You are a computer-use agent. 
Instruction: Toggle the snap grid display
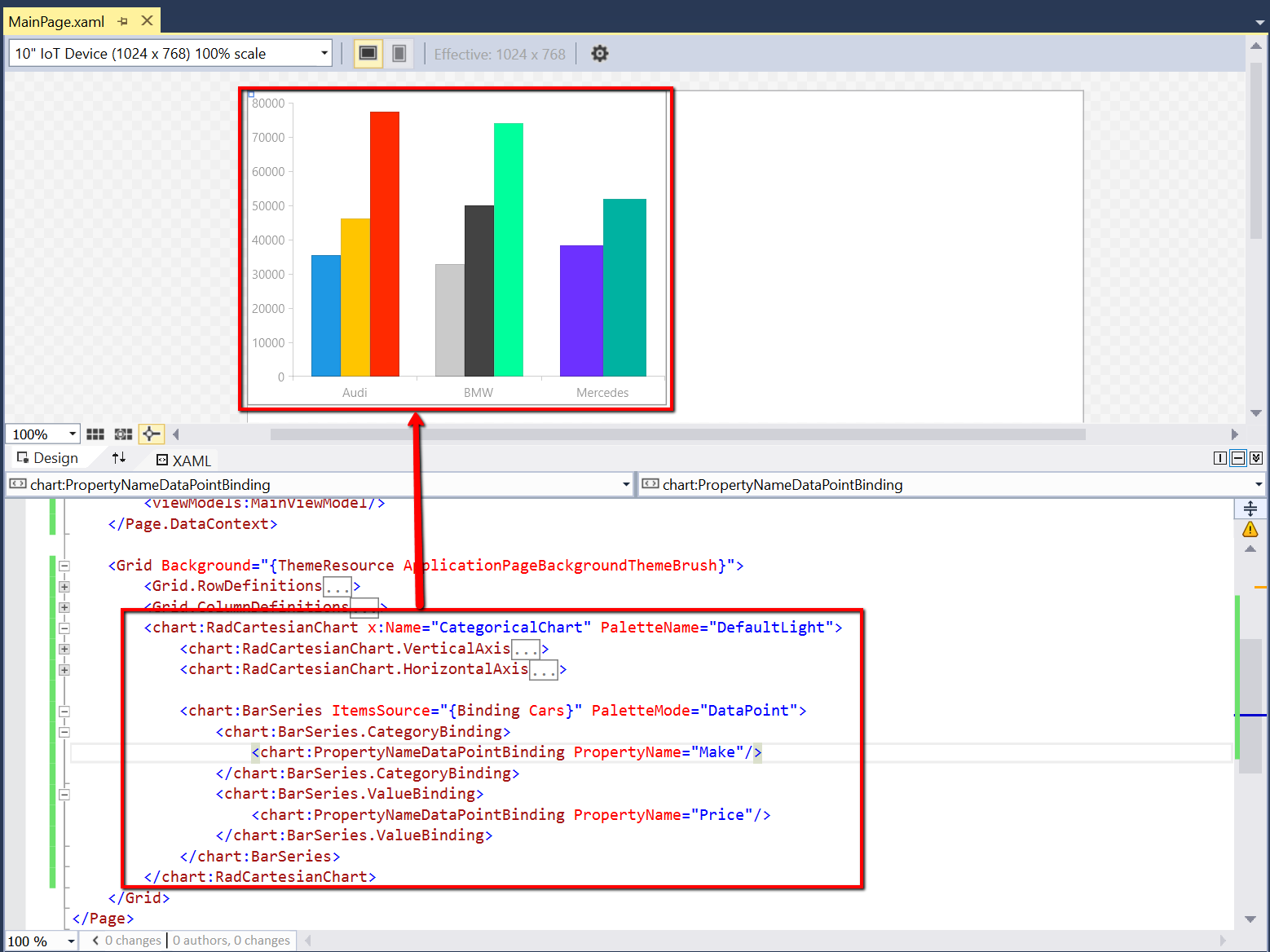tap(95, 434)
